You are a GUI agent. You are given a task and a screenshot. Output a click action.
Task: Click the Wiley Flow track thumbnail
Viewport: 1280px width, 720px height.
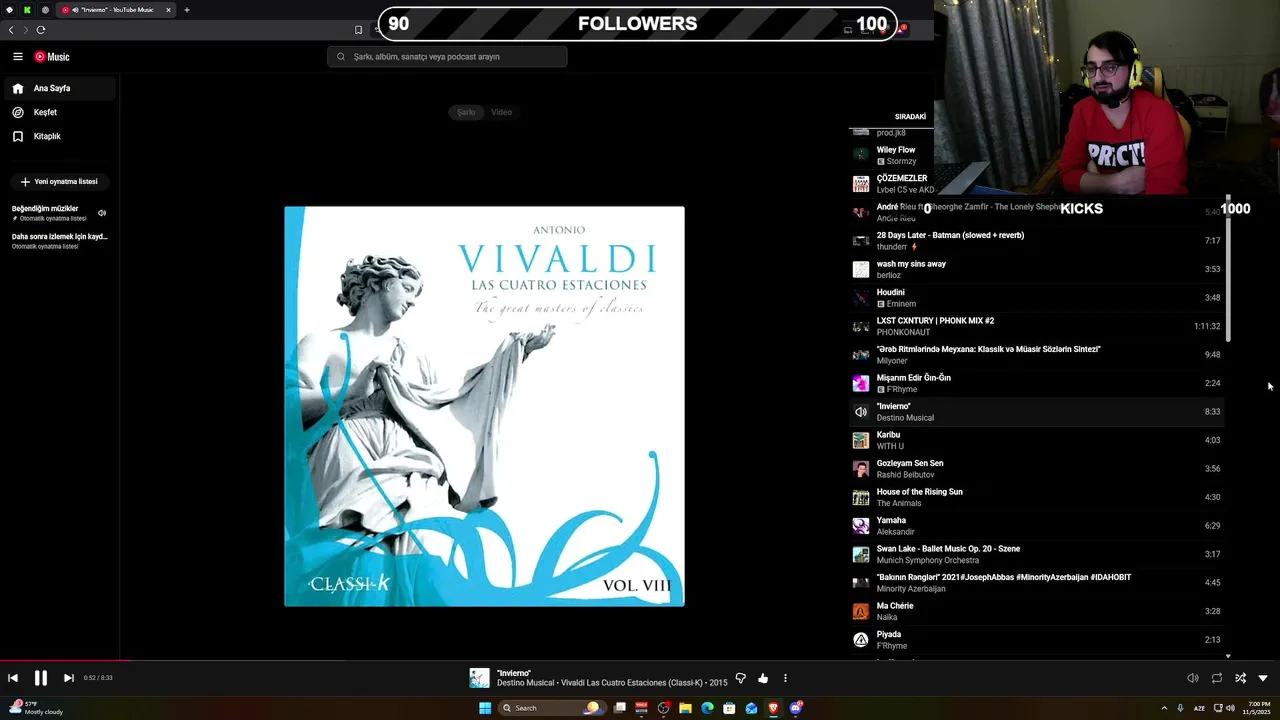click(x=860, y=155)
